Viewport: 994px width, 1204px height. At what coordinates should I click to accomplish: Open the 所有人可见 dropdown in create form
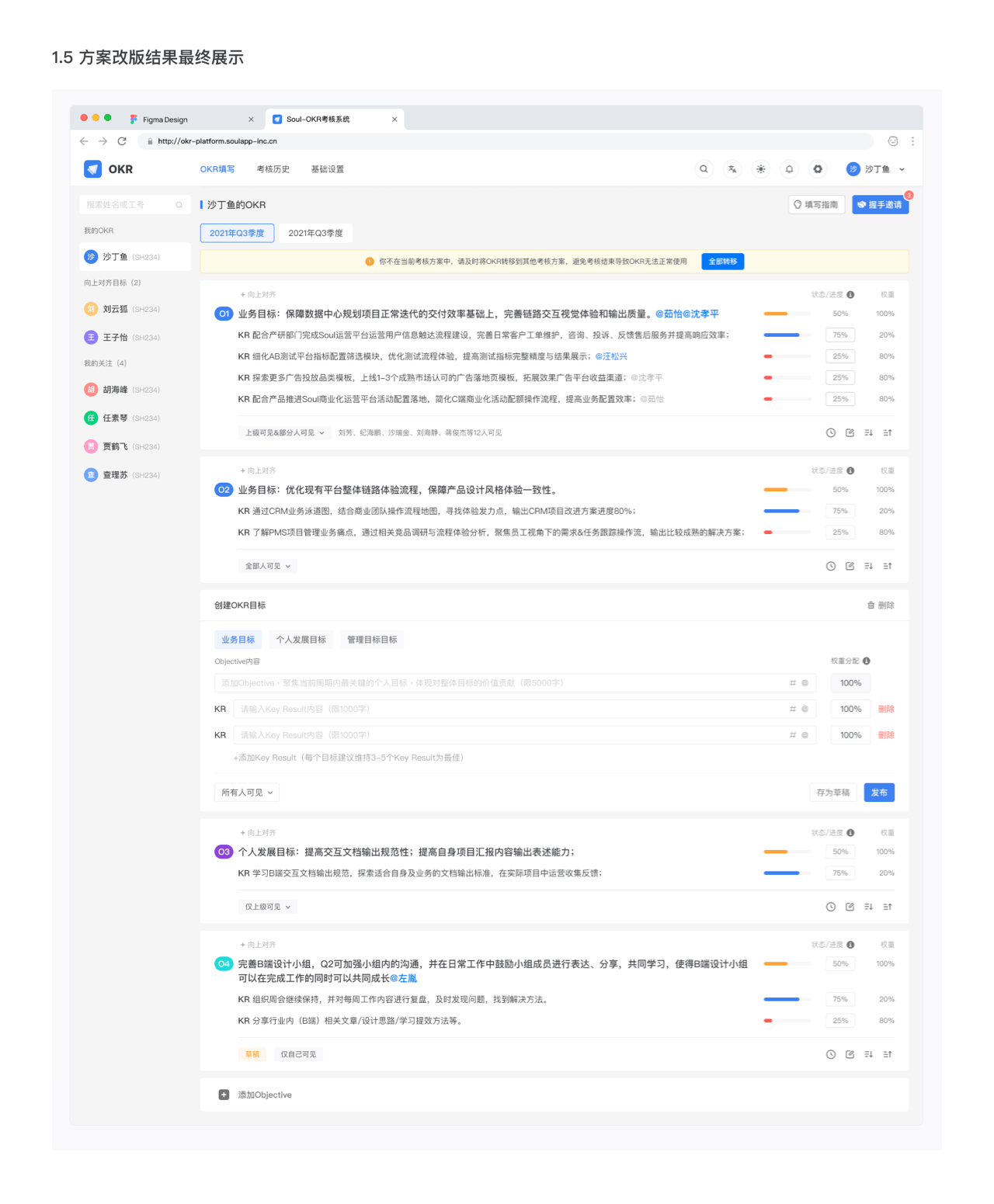247,793
